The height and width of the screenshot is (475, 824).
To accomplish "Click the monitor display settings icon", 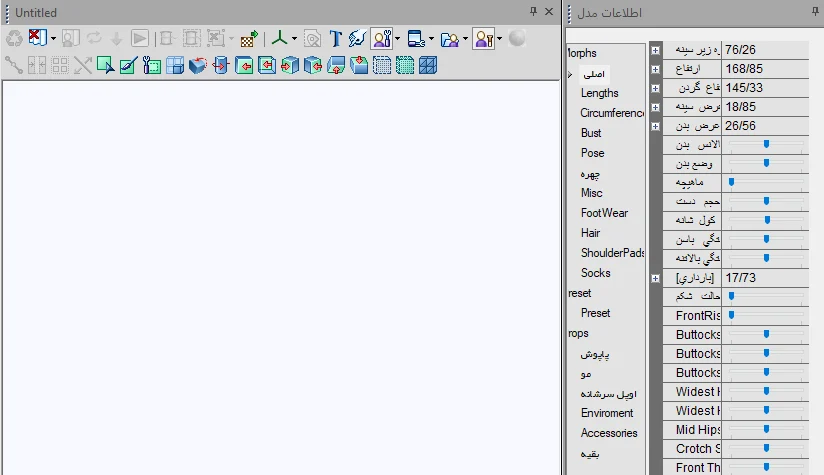I will (x=416, y=38).
